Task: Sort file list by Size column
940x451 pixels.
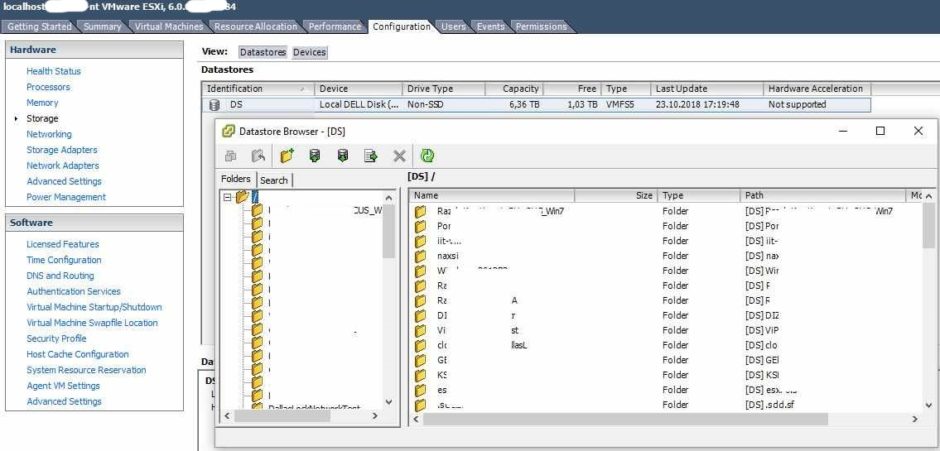Action: point(616,196)
